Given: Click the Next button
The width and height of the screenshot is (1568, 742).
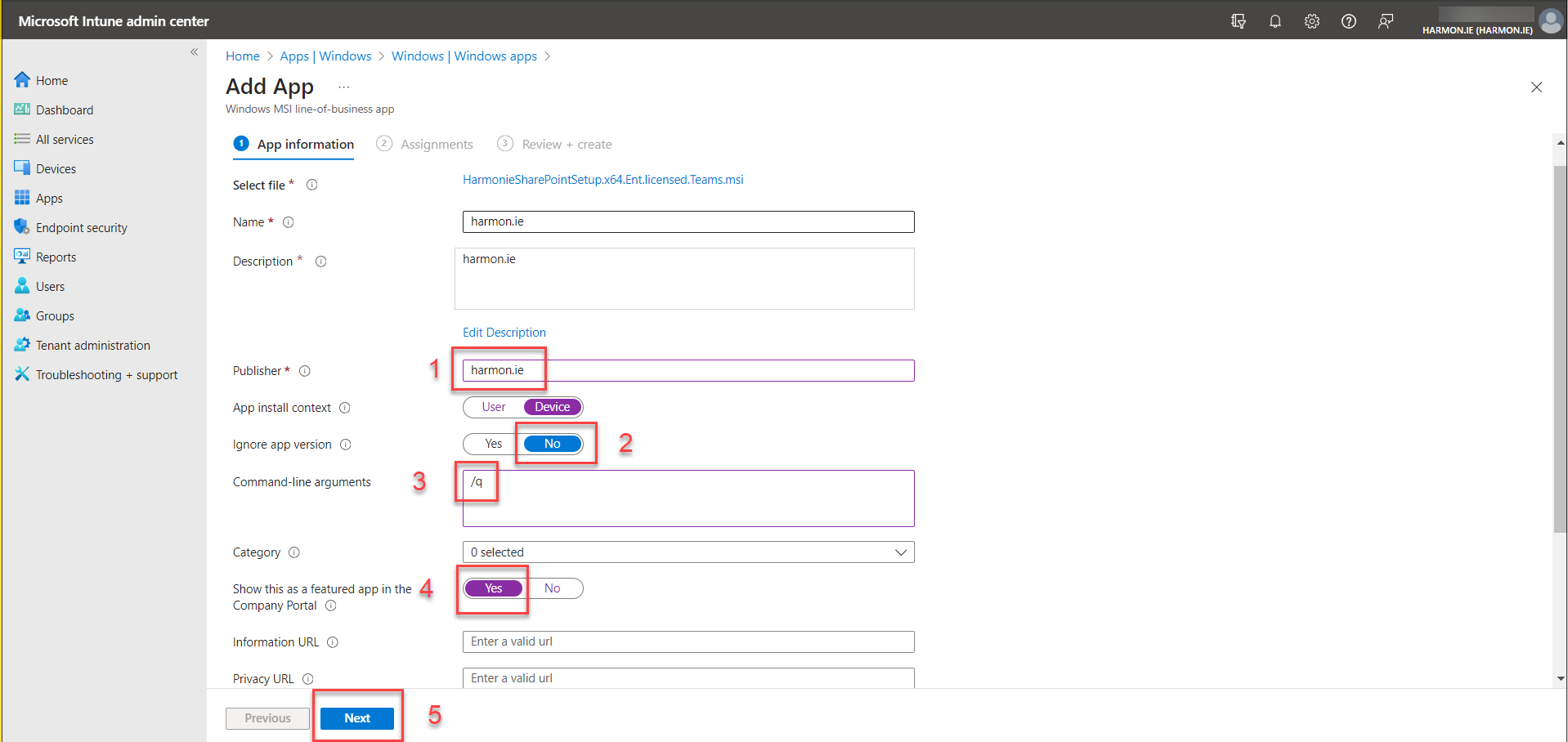Looking at the screenshot, I should pyautogui.click(x=357, y=718).
